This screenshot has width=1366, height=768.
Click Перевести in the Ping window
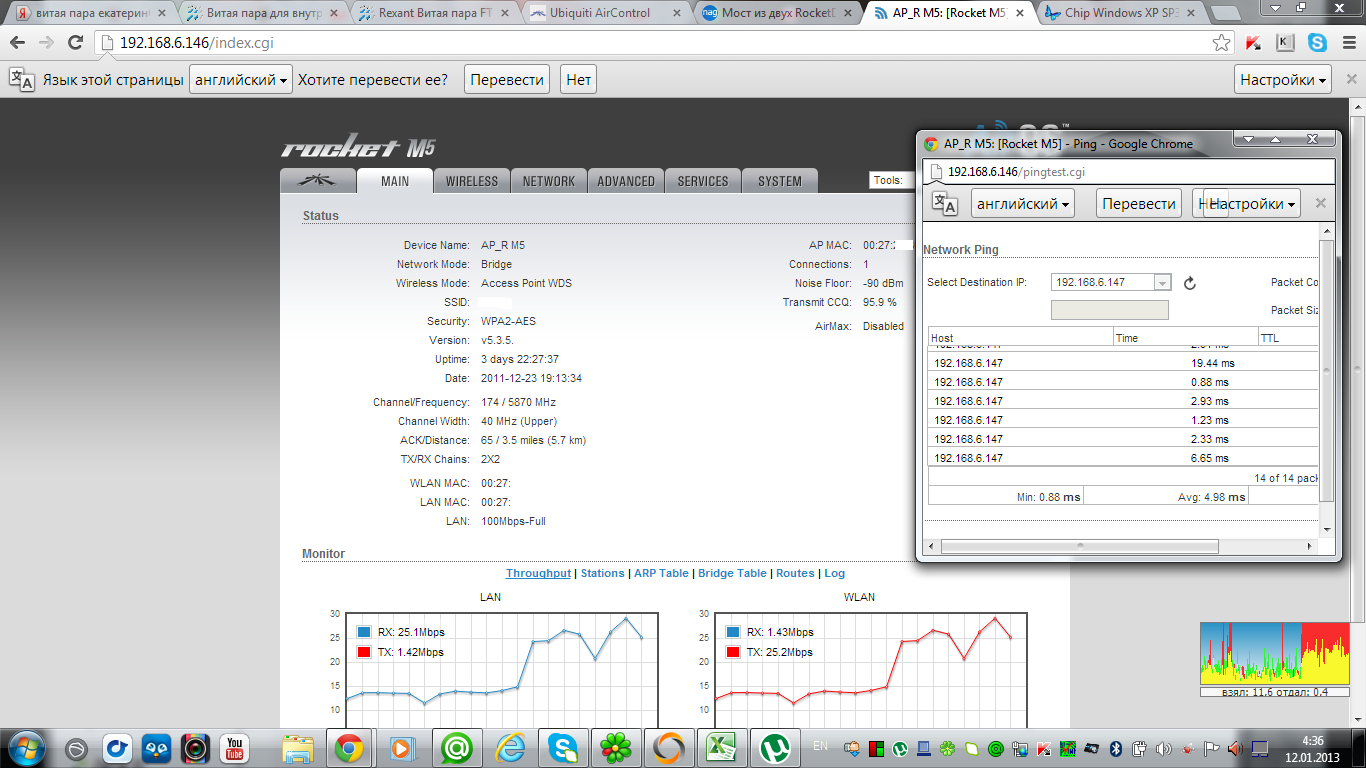[1139, 203]
